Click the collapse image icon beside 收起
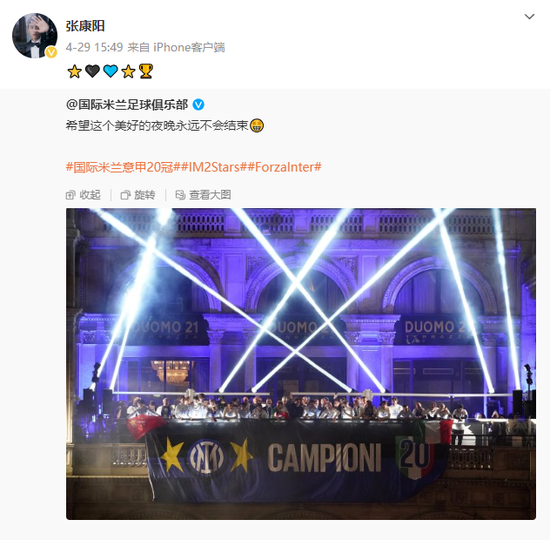This screenshot has height=540, width=550. 71,195
